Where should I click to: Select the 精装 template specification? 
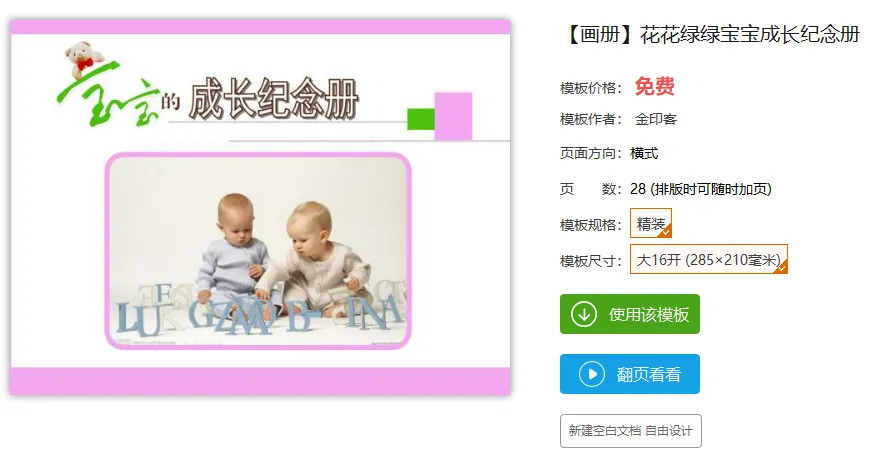tap(651, 223)
